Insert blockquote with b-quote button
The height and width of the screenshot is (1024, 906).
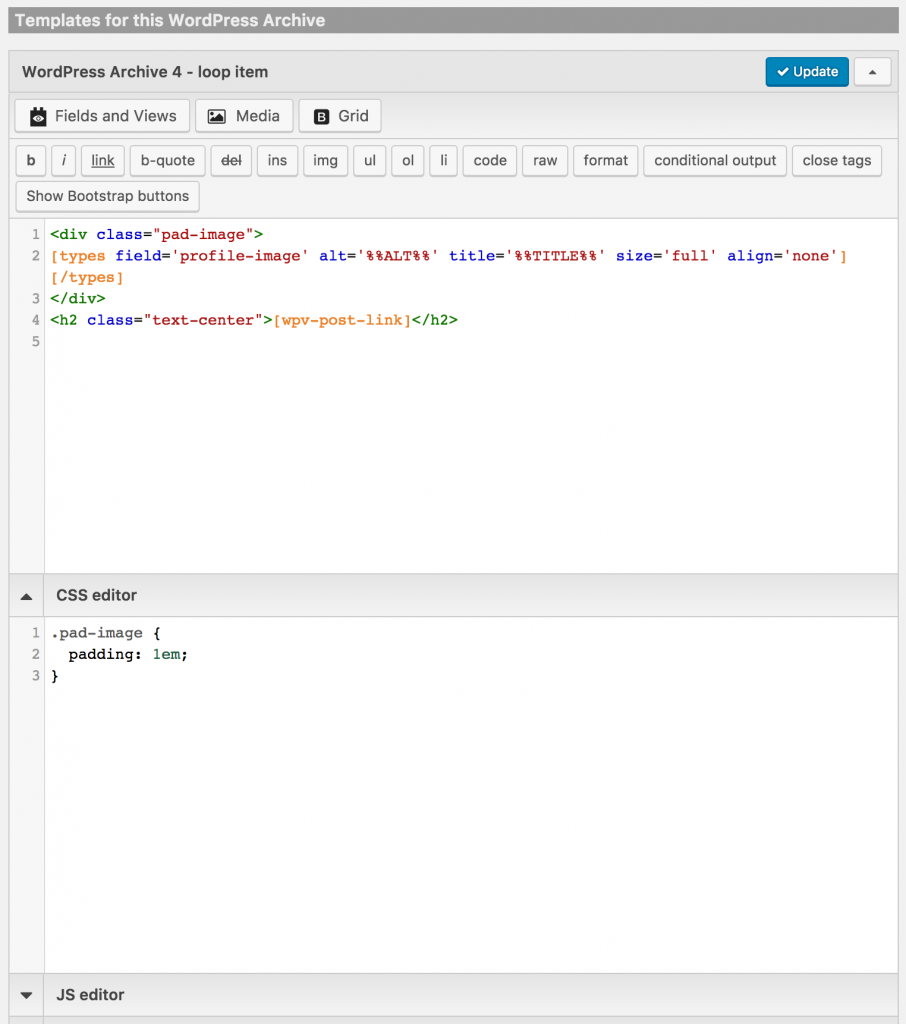pyautogui.click(x=167, y=161)
